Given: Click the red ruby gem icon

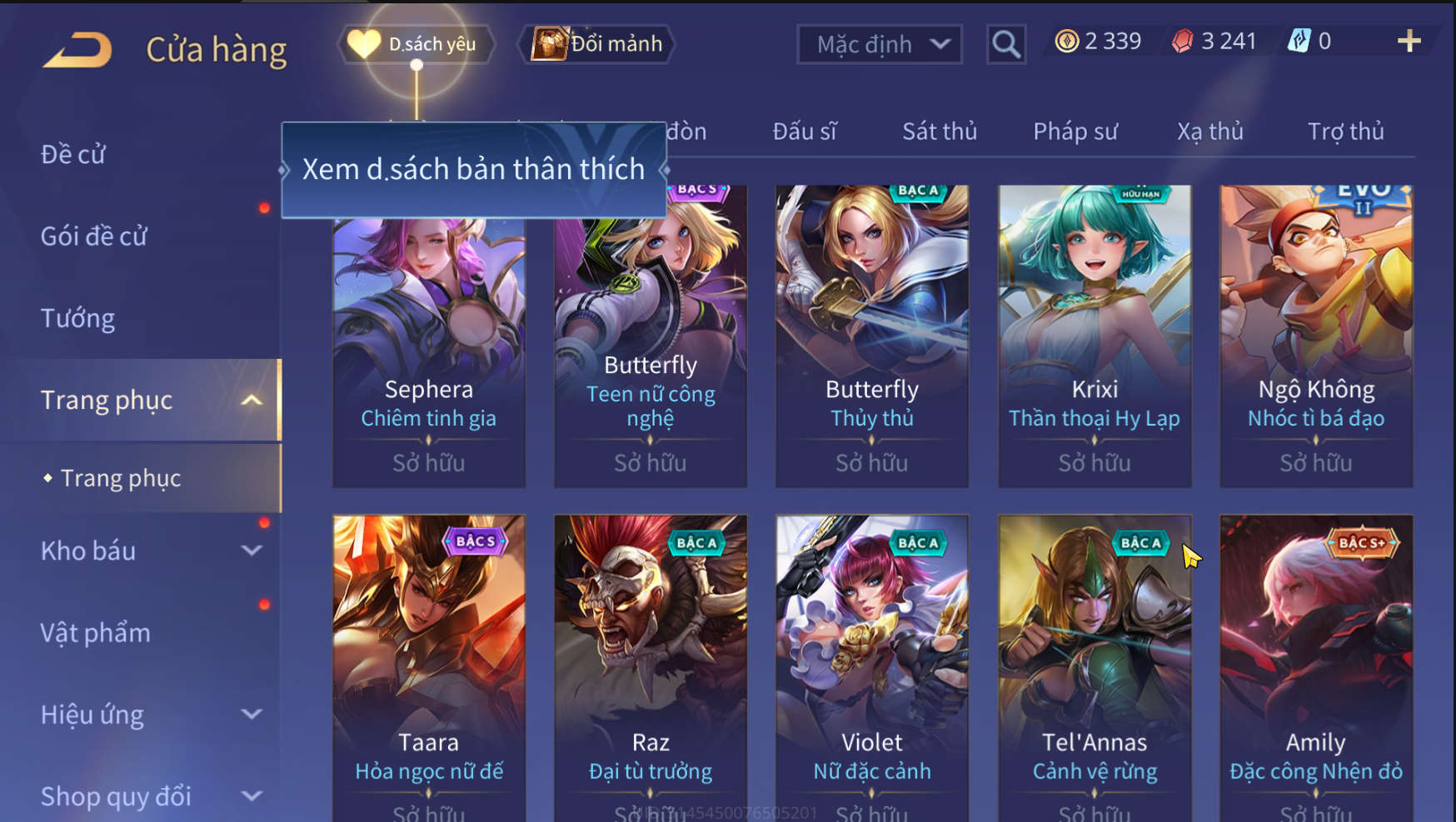Looking at the screenshot, I should tap(1182, 41).
